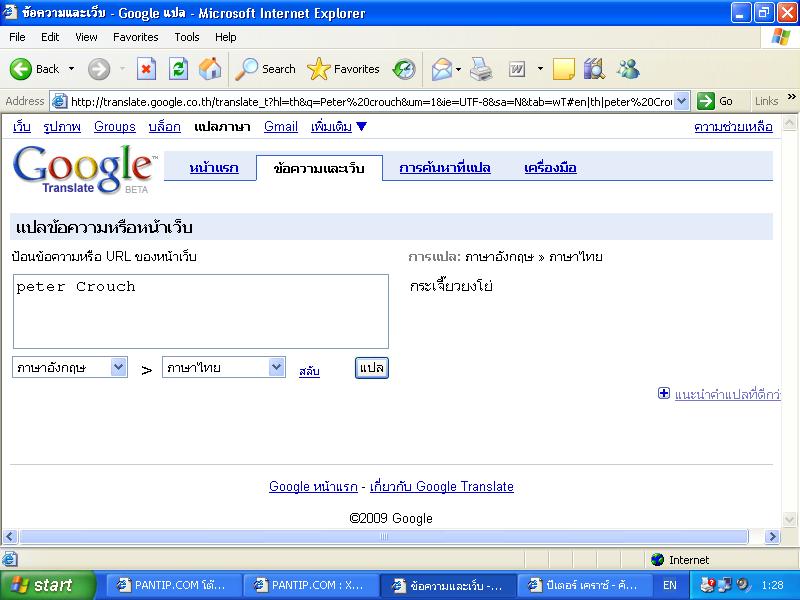Open the บล็อก link
Image resolution: width=800 pixels, height=600 pixels.
click(x=164, y=127)
